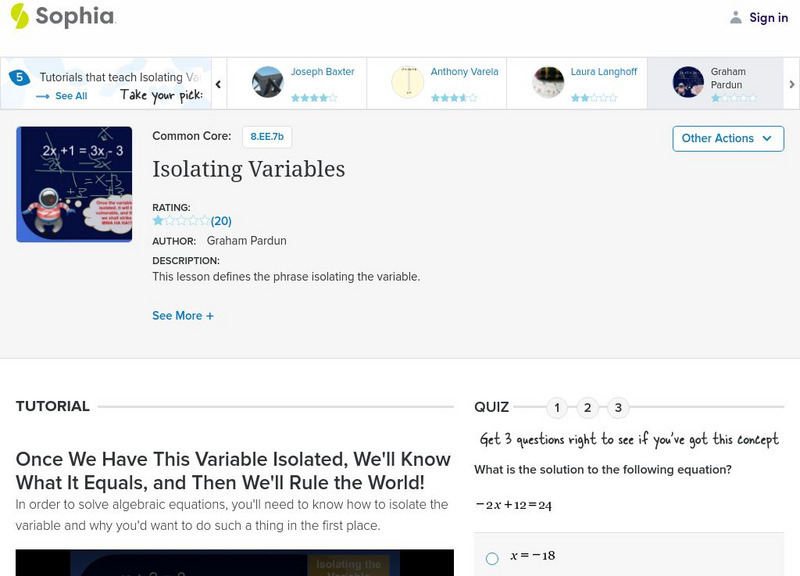Click quiz step circle 3
Screen dimensions: 800x576
(x=617, y=407)
